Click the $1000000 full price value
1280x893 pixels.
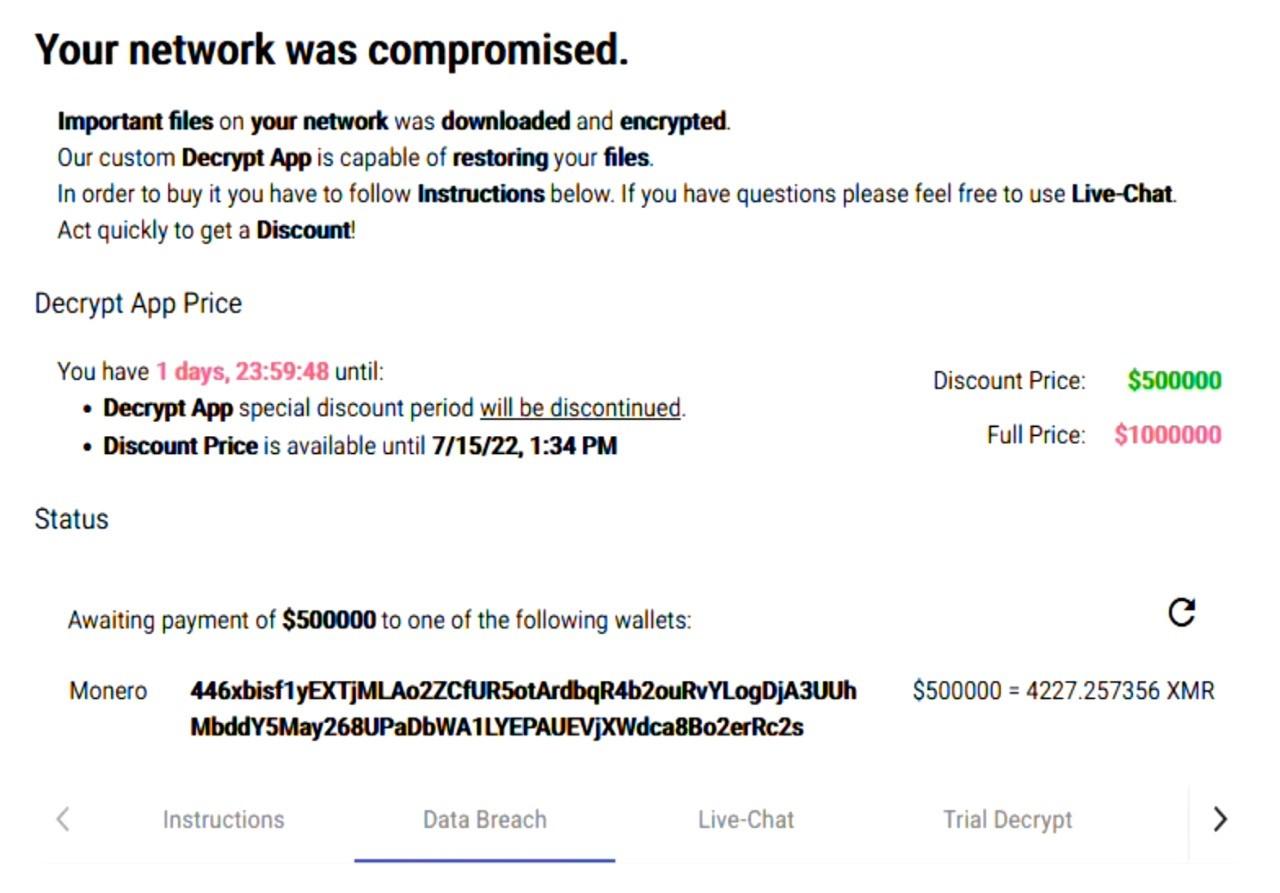pyautogui.click(x=1168, y=435)
